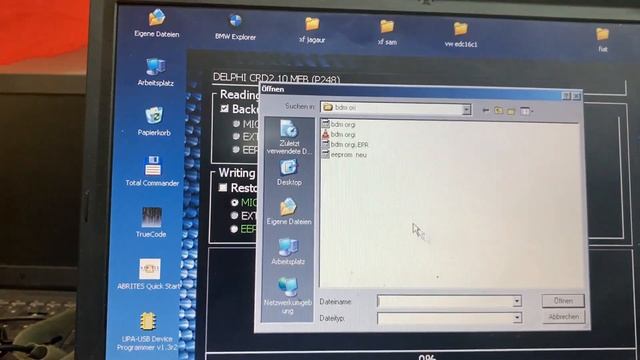Select the eeprom neu file
Screen dimensions: 640x360
pyautogui.click(x=344, y=154)
